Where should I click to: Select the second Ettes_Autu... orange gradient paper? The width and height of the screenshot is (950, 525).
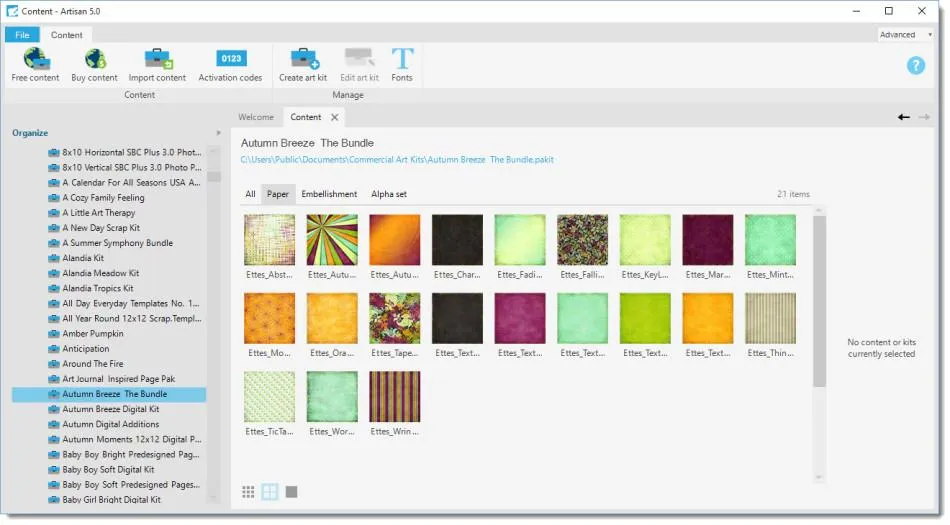pos(394,240)
